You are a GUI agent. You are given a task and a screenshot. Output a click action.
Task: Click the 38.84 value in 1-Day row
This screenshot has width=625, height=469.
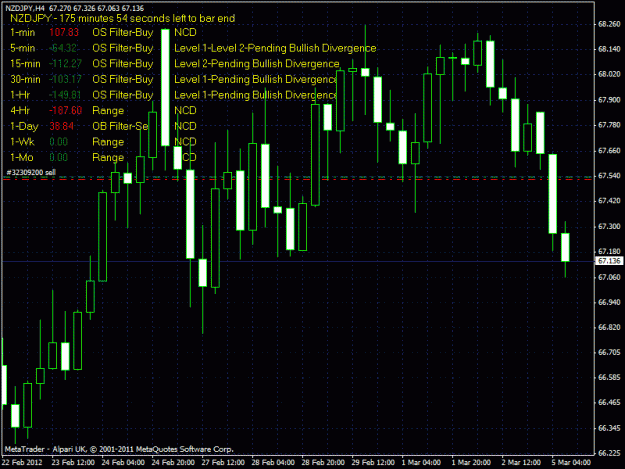(62, 127)
